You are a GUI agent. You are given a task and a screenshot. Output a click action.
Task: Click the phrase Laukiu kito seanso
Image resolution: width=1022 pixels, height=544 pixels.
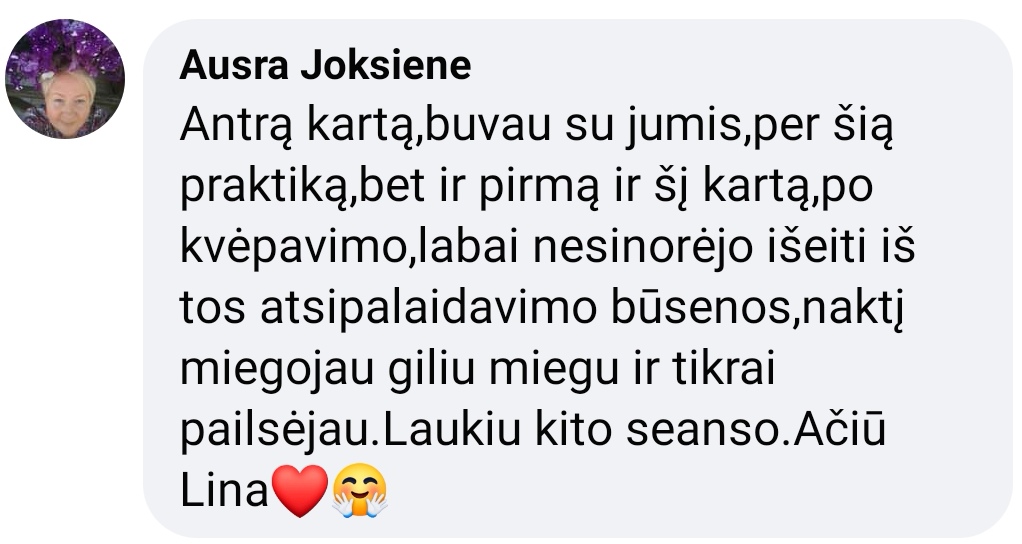pyautogui.click(x=581, y=431)
